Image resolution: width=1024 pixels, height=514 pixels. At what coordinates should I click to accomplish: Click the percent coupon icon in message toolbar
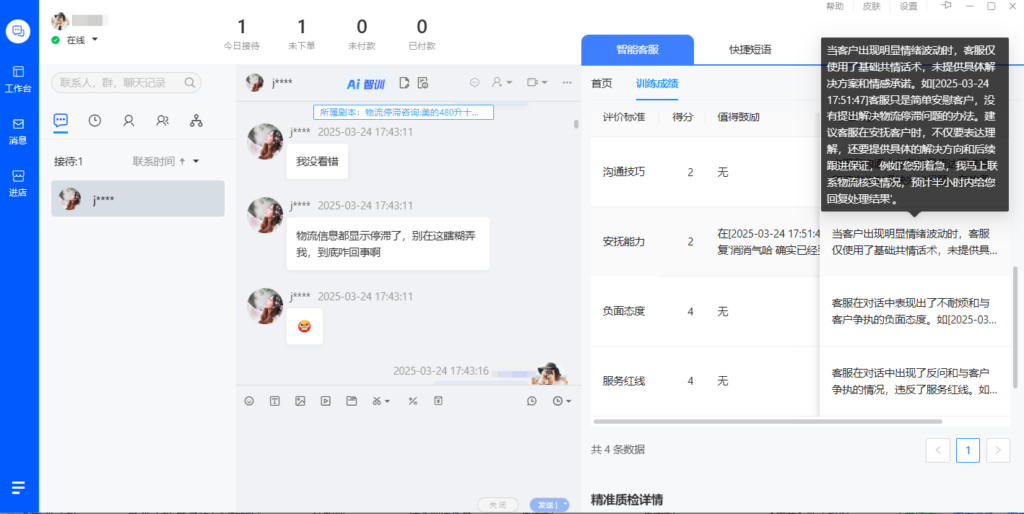pos(413,401)
